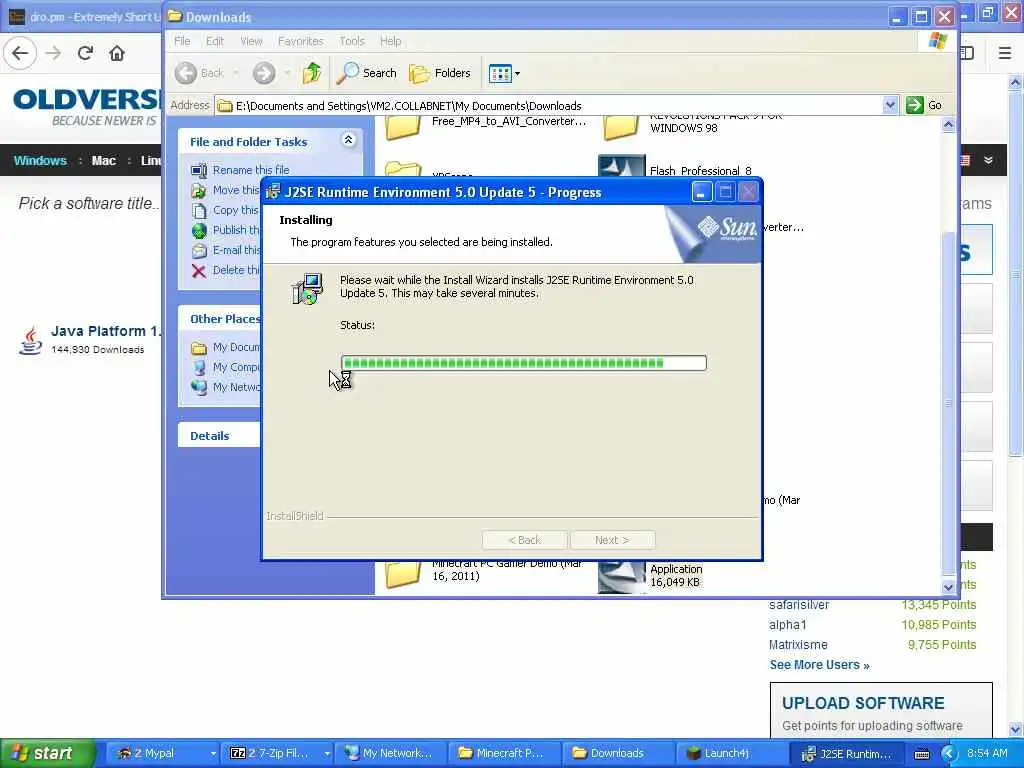Open the Edit menu in Downloads

[215, 41]
